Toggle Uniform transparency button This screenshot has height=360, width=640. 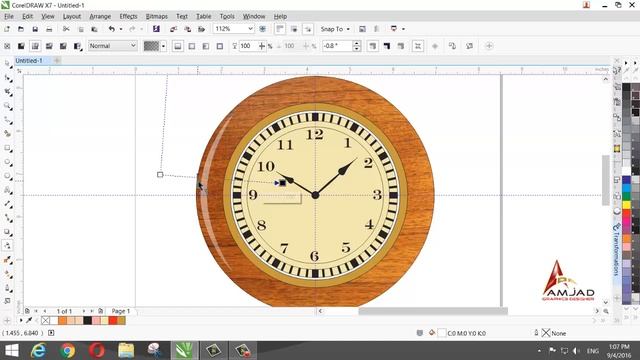click(21, 46)
